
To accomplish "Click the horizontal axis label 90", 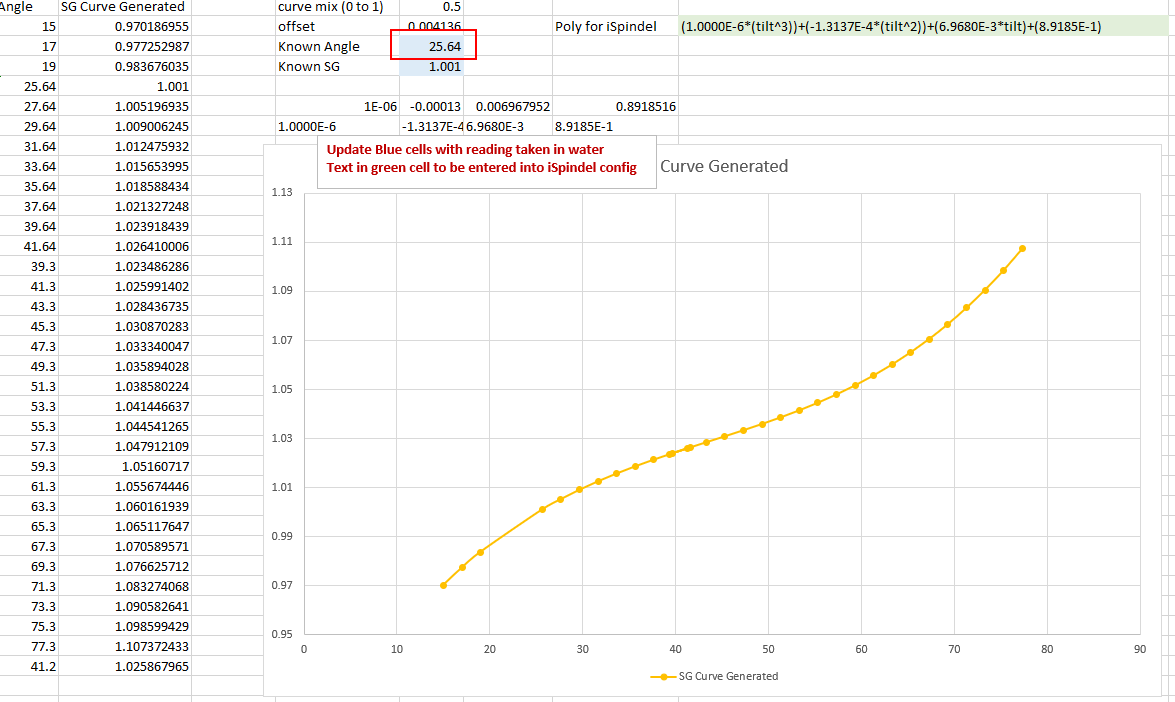I will (x=1139, y=648).
